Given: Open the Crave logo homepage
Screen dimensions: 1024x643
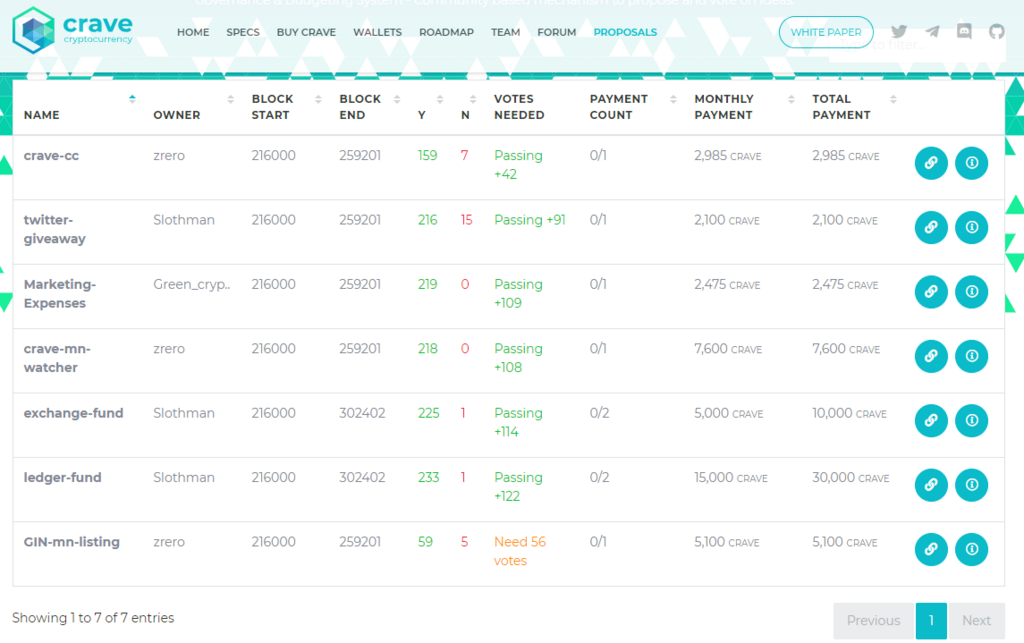Looking at the screenshot, I should coord(72,30).
